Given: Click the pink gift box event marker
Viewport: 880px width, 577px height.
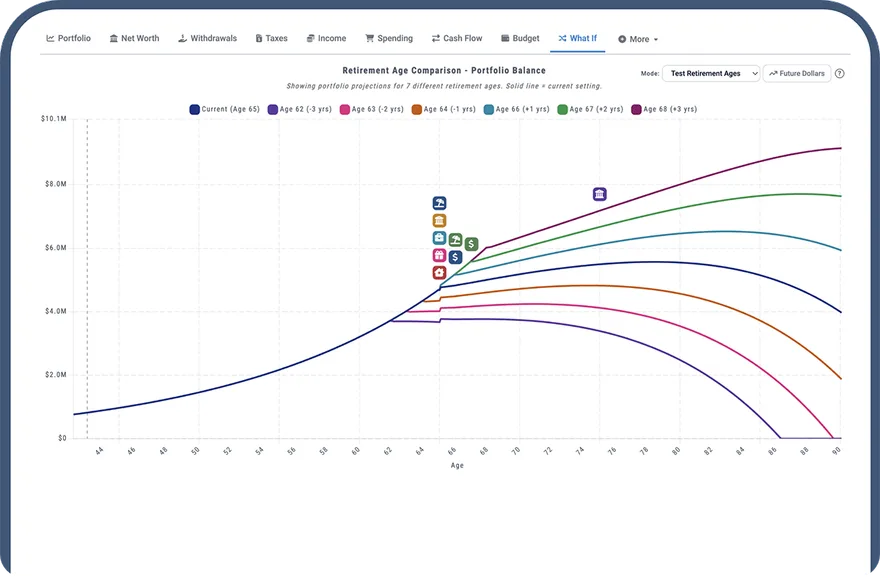Looking at the screenshot, I should tap(439, 255).
